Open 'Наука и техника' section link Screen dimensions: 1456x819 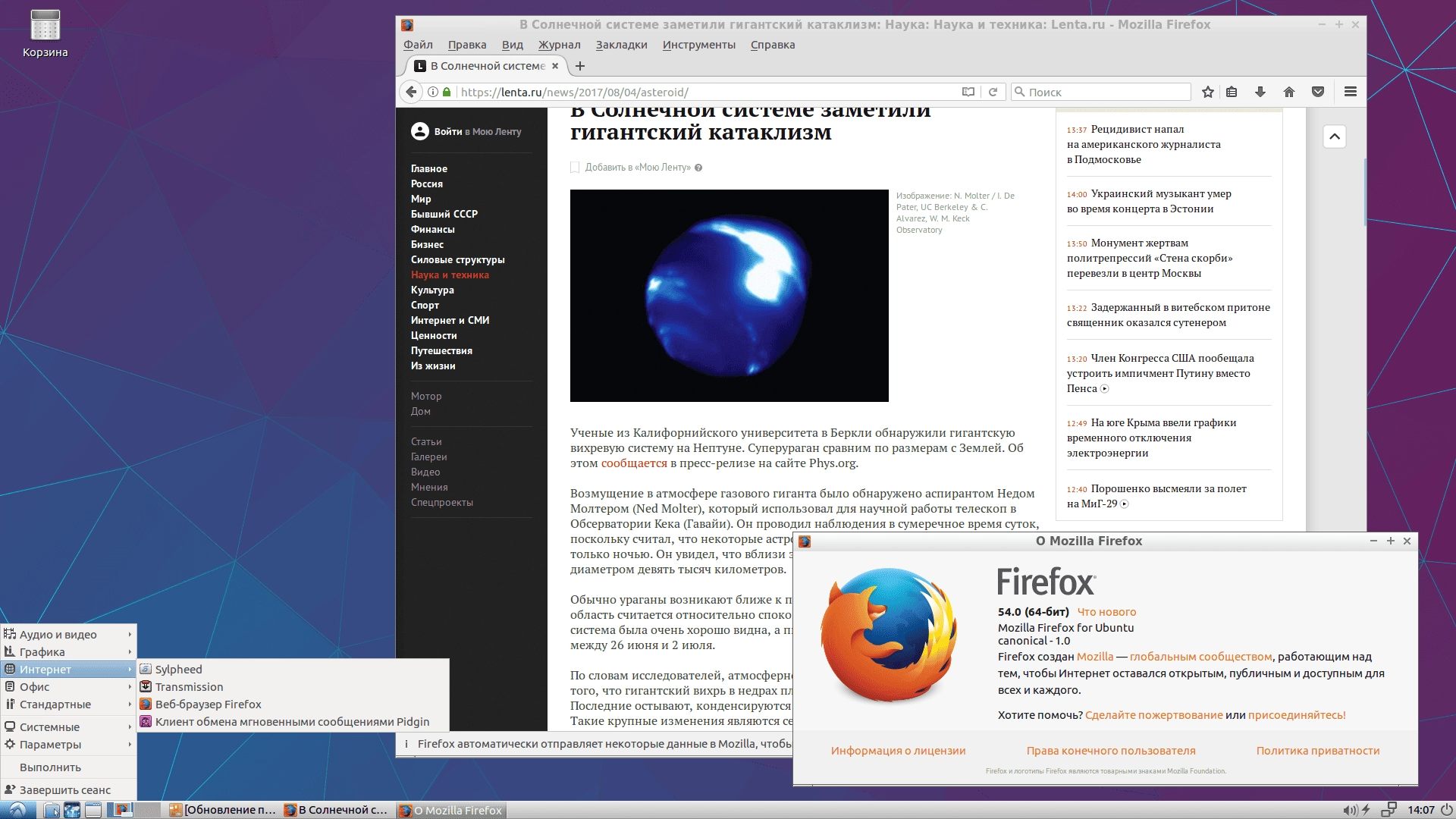(x=450, y=275)
